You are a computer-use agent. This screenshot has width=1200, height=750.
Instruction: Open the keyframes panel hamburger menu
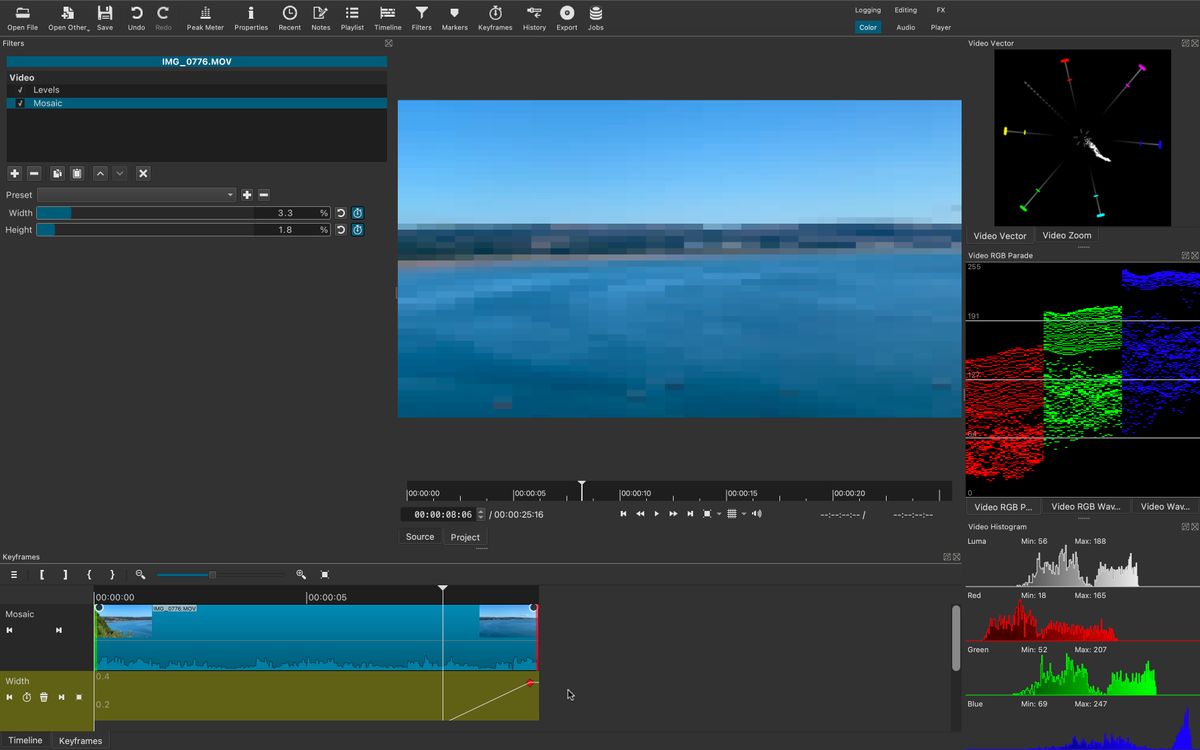click(x=14, y=574)
